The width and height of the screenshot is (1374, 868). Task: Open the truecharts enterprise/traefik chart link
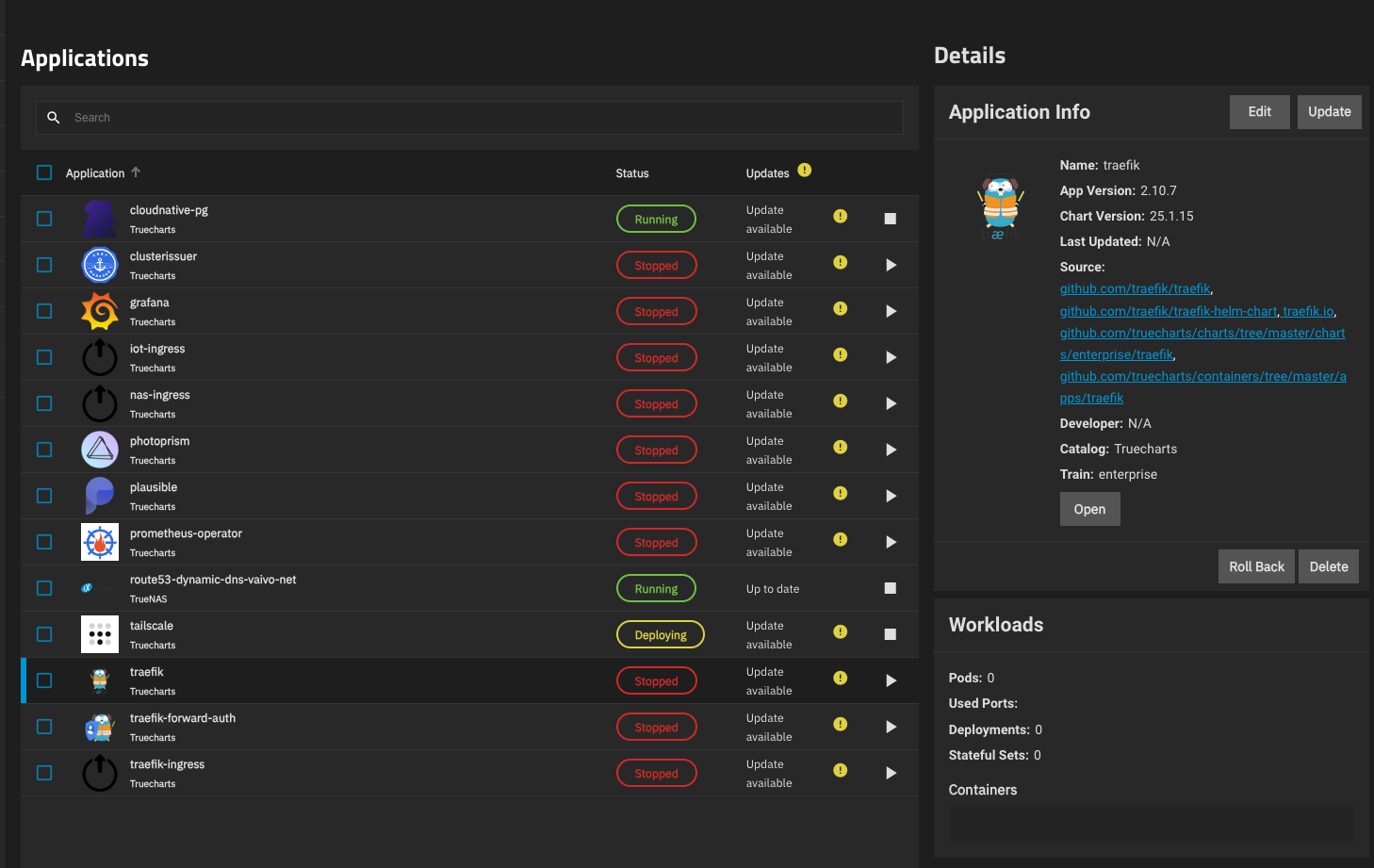(x=1202, y=344)
